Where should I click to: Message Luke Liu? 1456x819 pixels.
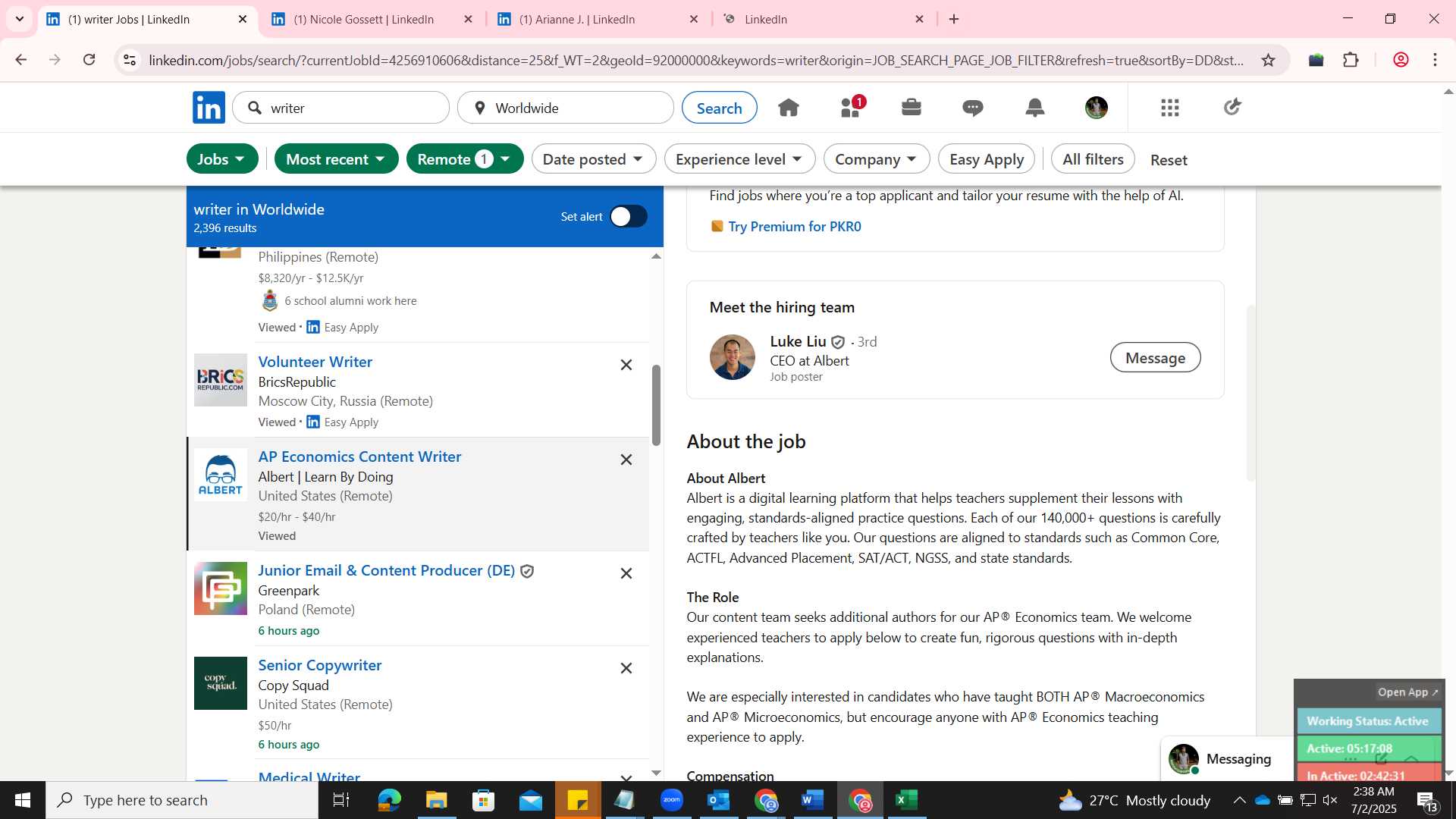tap(1155, 358)
